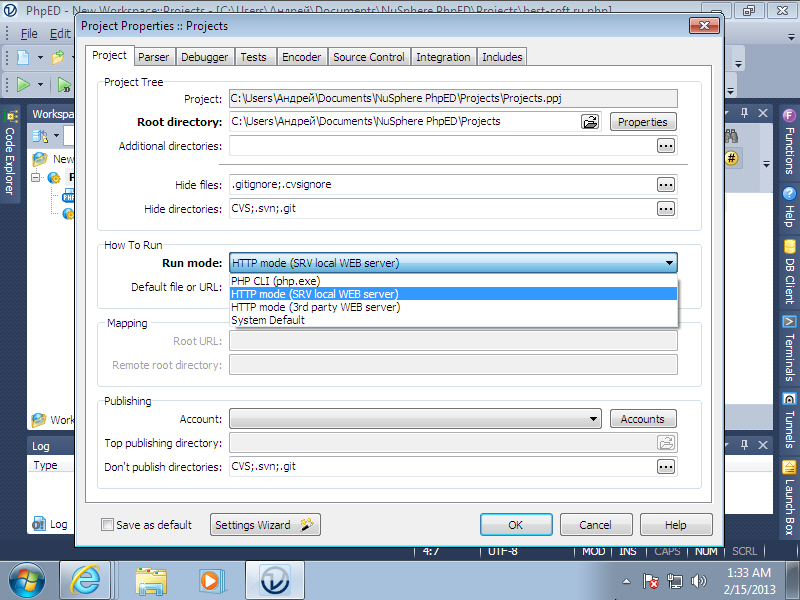Open the Tunnels side panel

789,421
